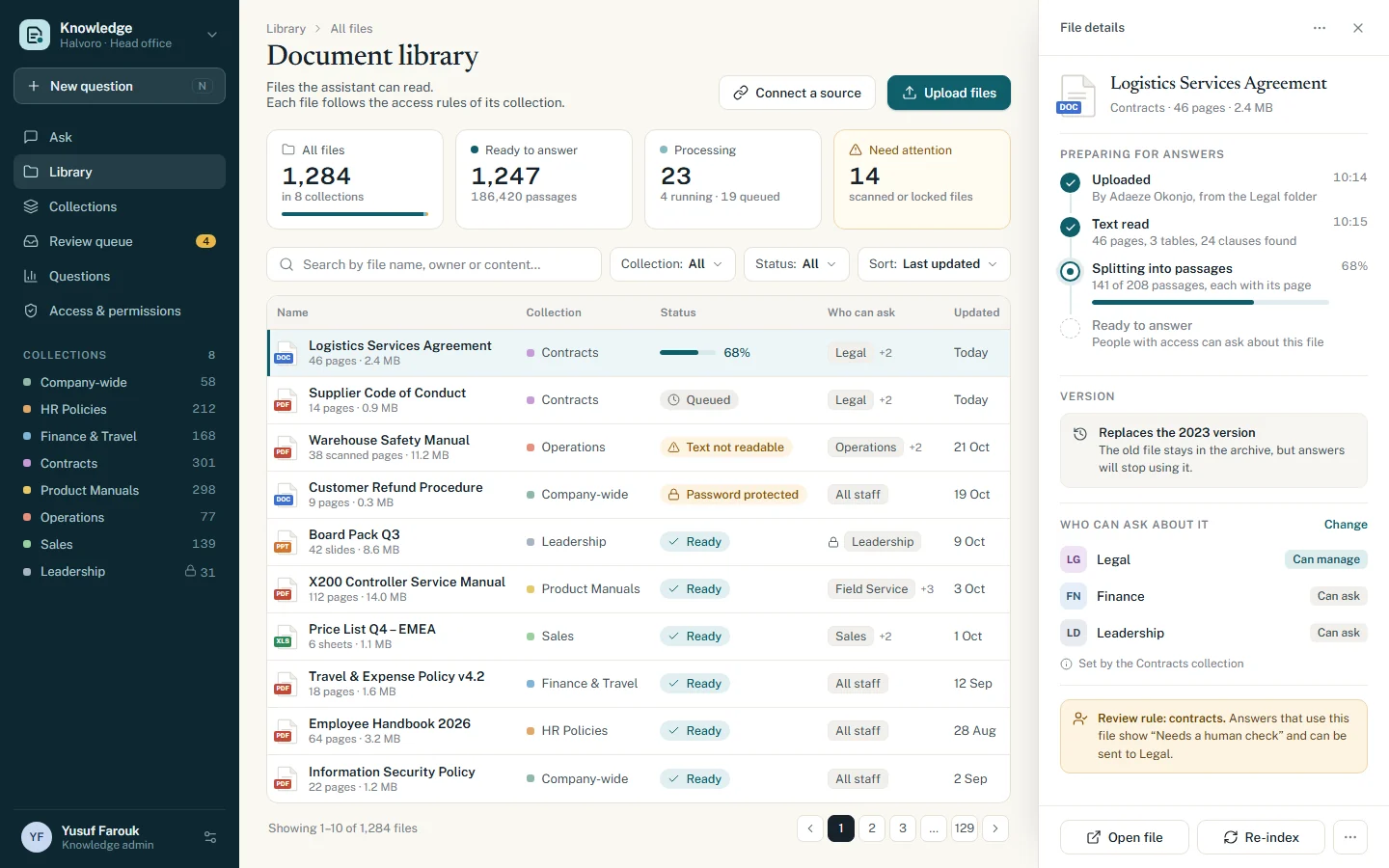Click Connect a source button
This screenshot has height=868, width=1389.
point(797,93)
